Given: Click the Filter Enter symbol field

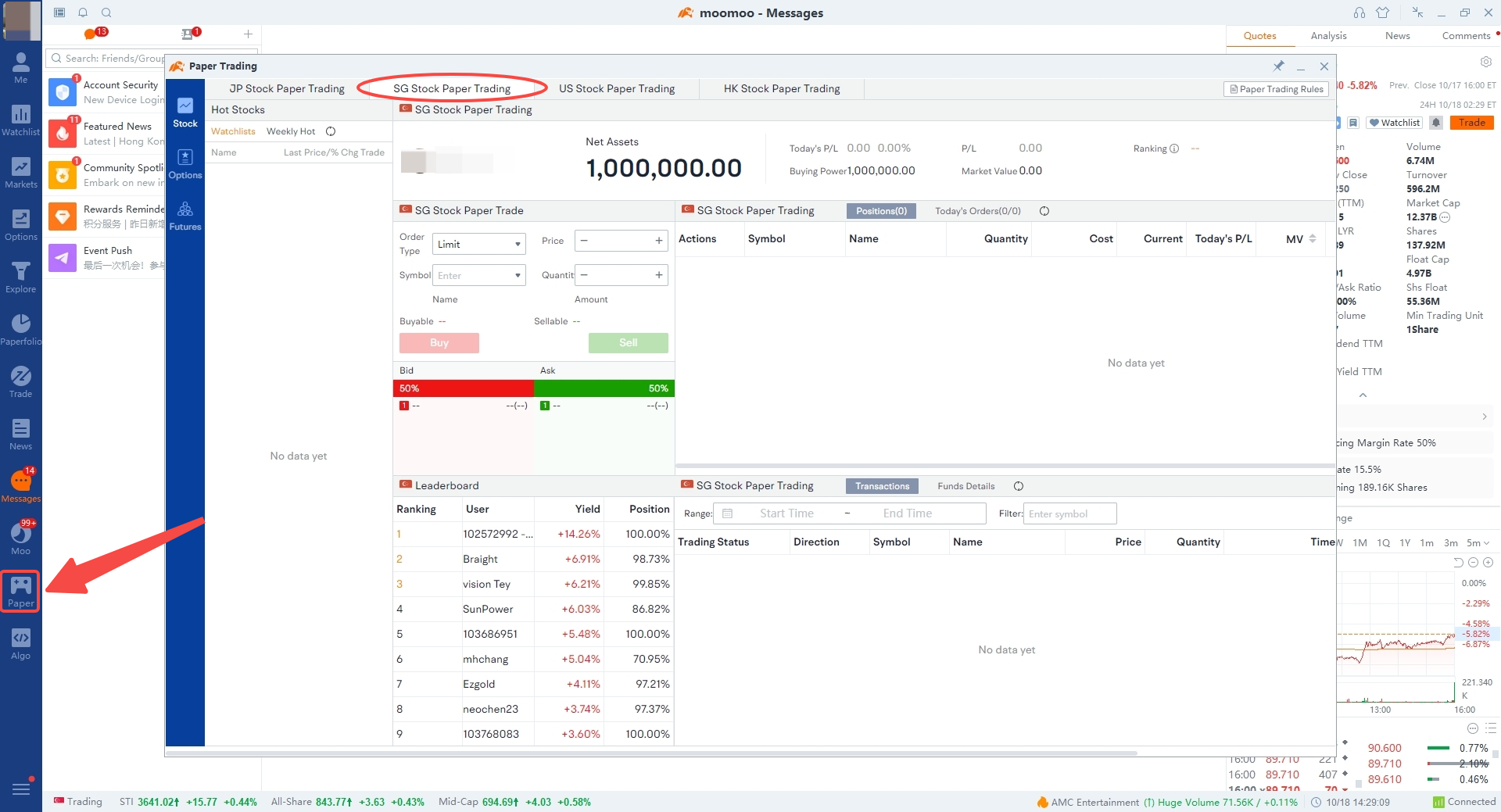Looking at the screenshot, I should point(1069,513).
